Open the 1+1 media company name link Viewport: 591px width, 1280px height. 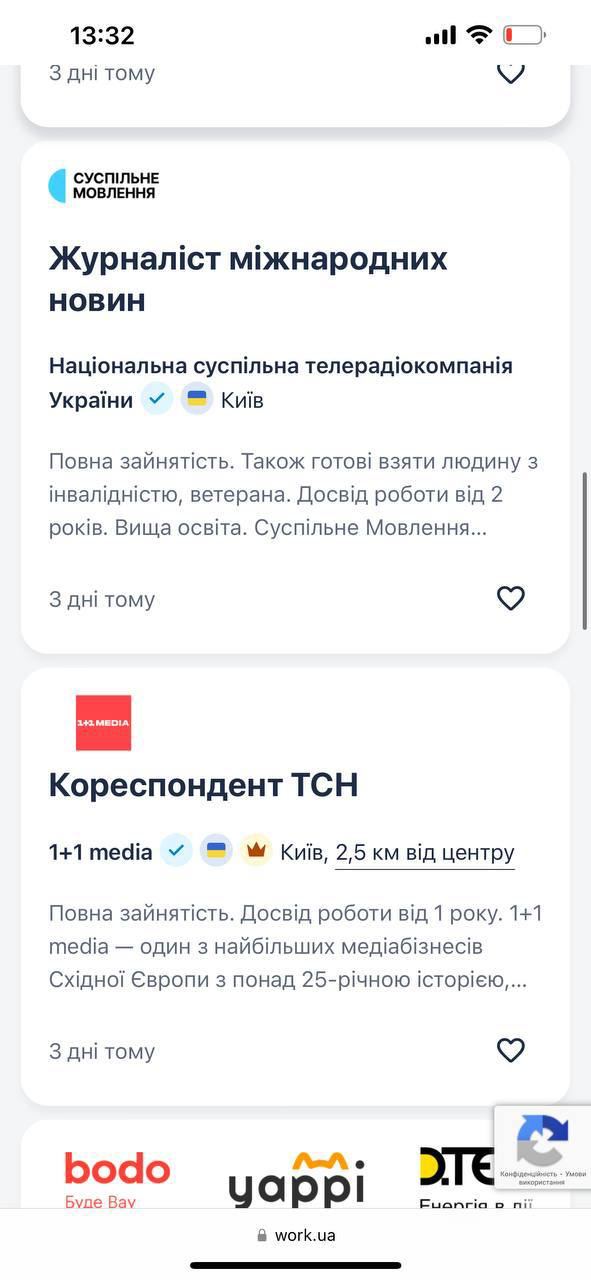pyautogui.click(x=101, y=852)
